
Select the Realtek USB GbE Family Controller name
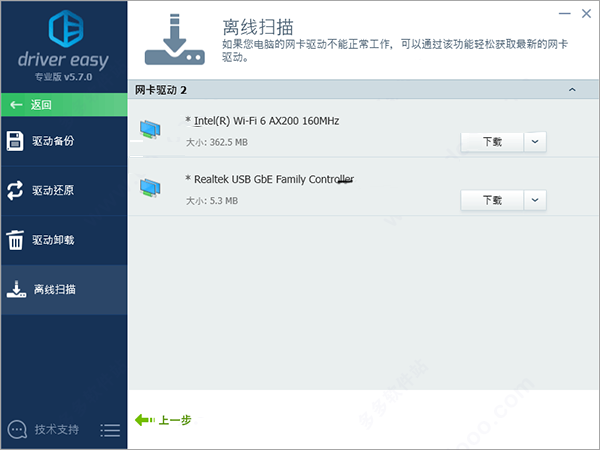tap(274, 179)
